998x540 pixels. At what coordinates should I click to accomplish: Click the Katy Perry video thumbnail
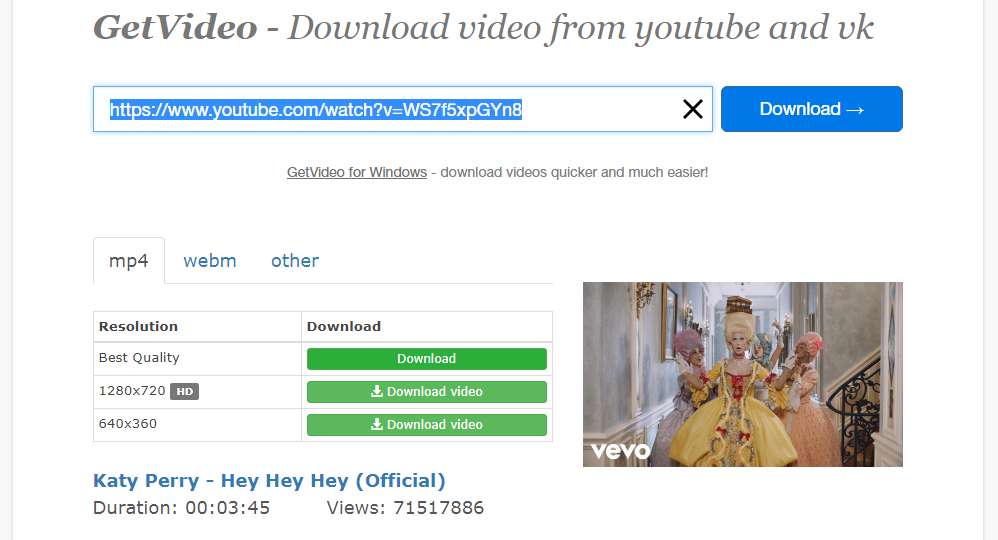click(x=742, y=374)
